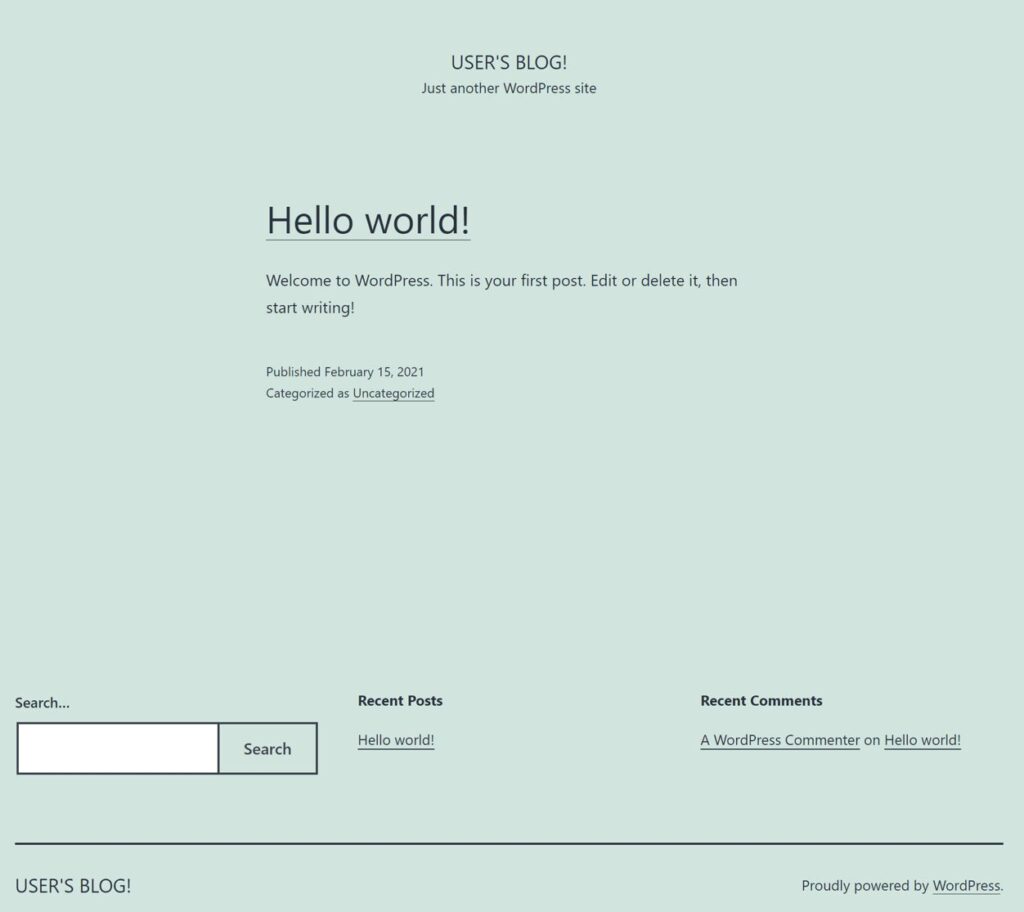Click the footer USER'S BLOG! link
This screenshot has height=912, width=1024.
pyautogui.click(x=73, y=885)
